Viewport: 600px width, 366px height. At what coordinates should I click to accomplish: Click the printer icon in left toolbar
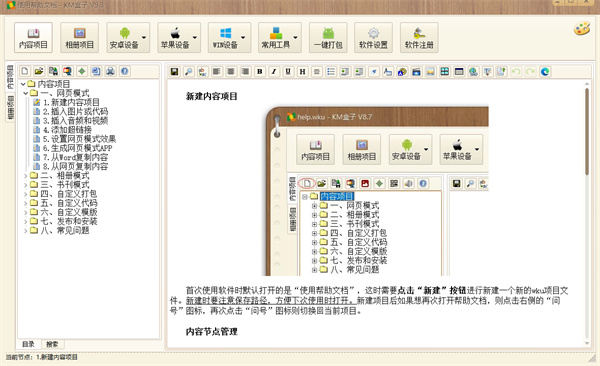(111, 71)
